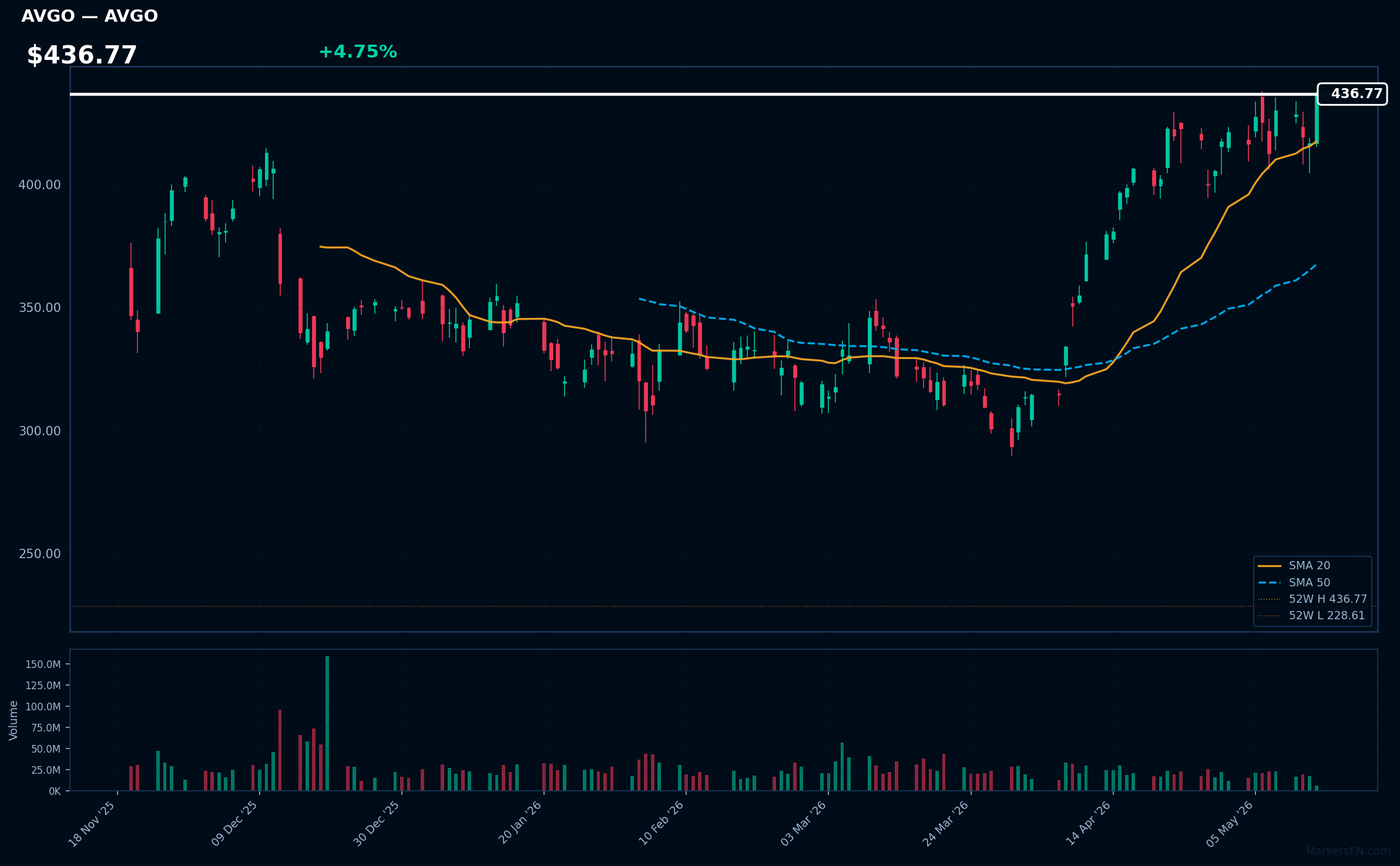The width and height of the screenshot is (1400, 866).
Task: Click the 50.0M volume axis label
Action: [46, 749]
